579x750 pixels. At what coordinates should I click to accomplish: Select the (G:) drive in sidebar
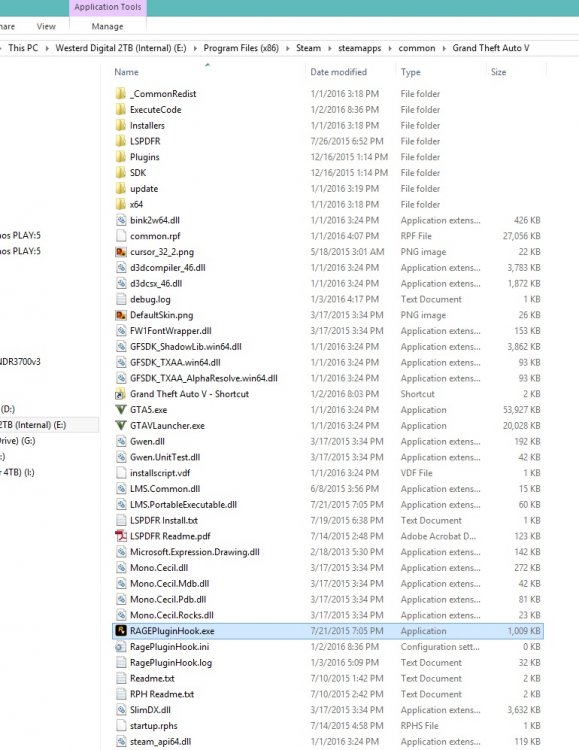coord(18,441)
